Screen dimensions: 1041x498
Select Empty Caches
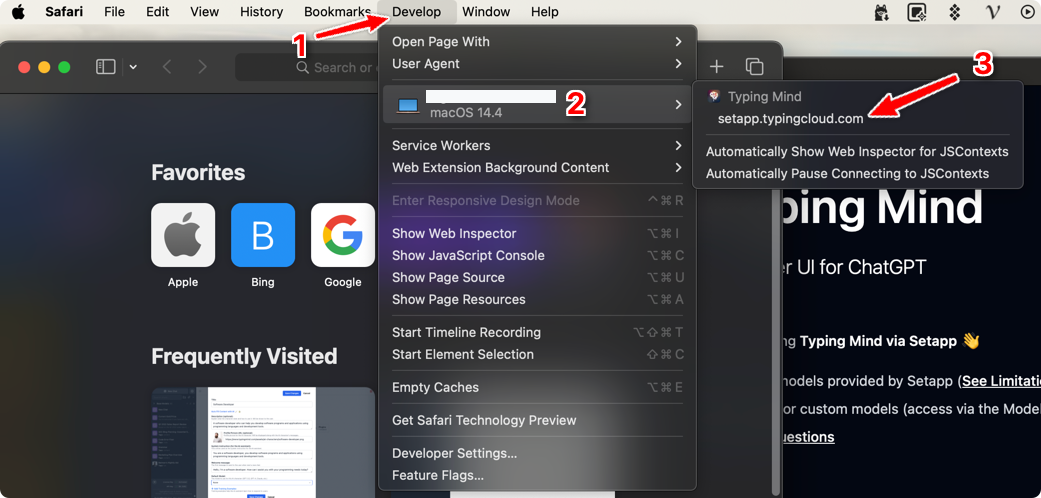[537, 387]
